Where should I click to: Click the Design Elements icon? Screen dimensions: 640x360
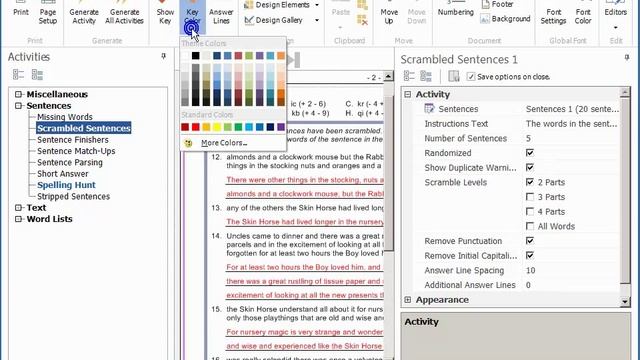click(249, 5)
